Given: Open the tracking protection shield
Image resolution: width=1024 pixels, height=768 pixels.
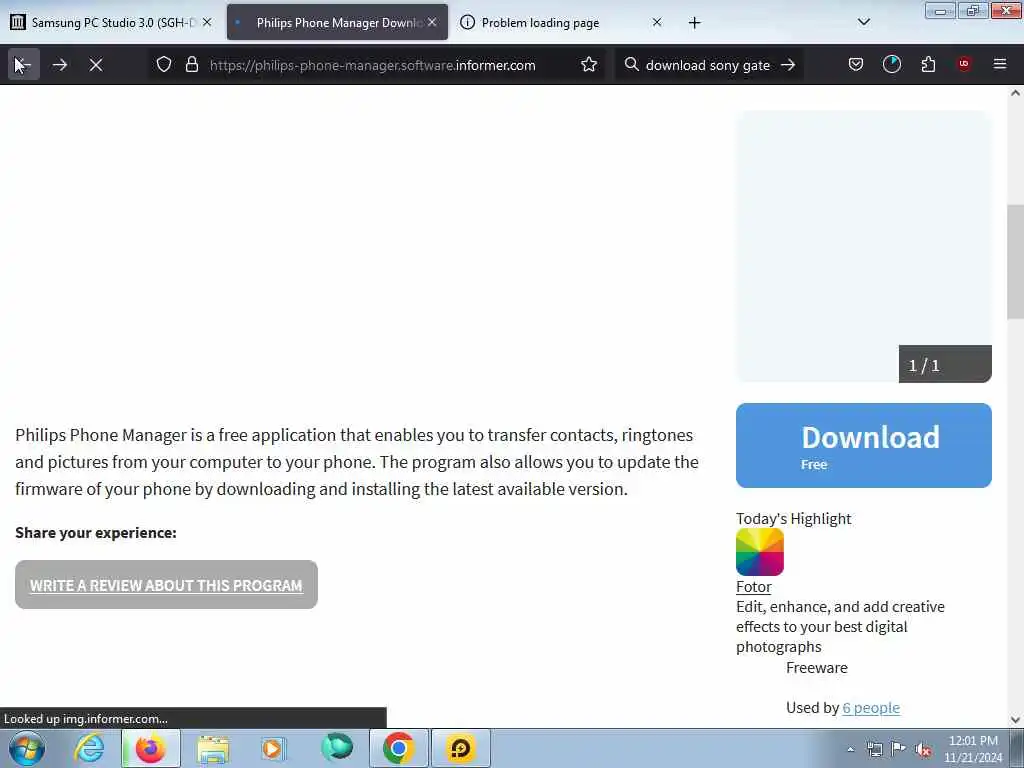Looking at the screenshot, I should pos(164,65).
